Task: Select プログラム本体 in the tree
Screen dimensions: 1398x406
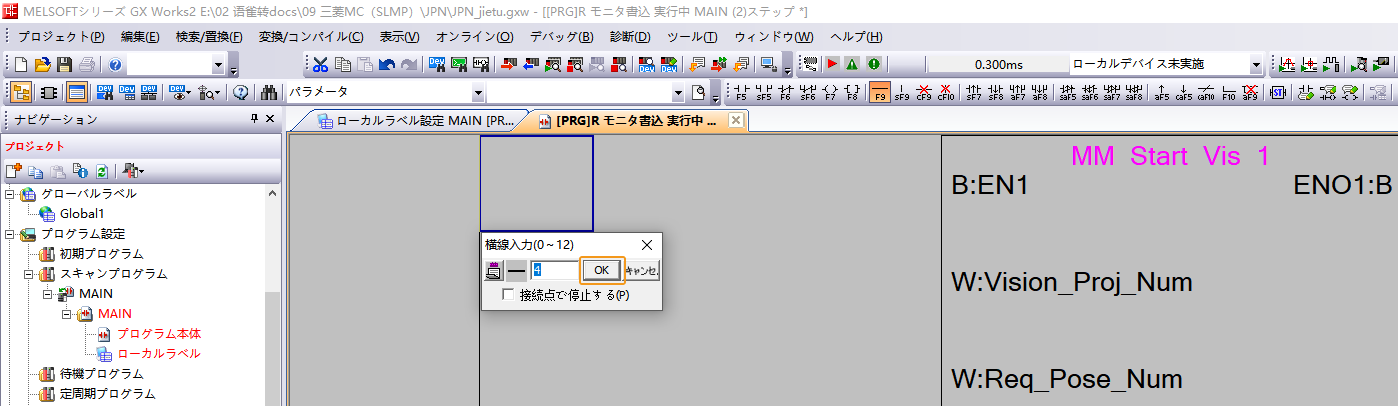Action: pyautogui.click(x=158, y=334)
